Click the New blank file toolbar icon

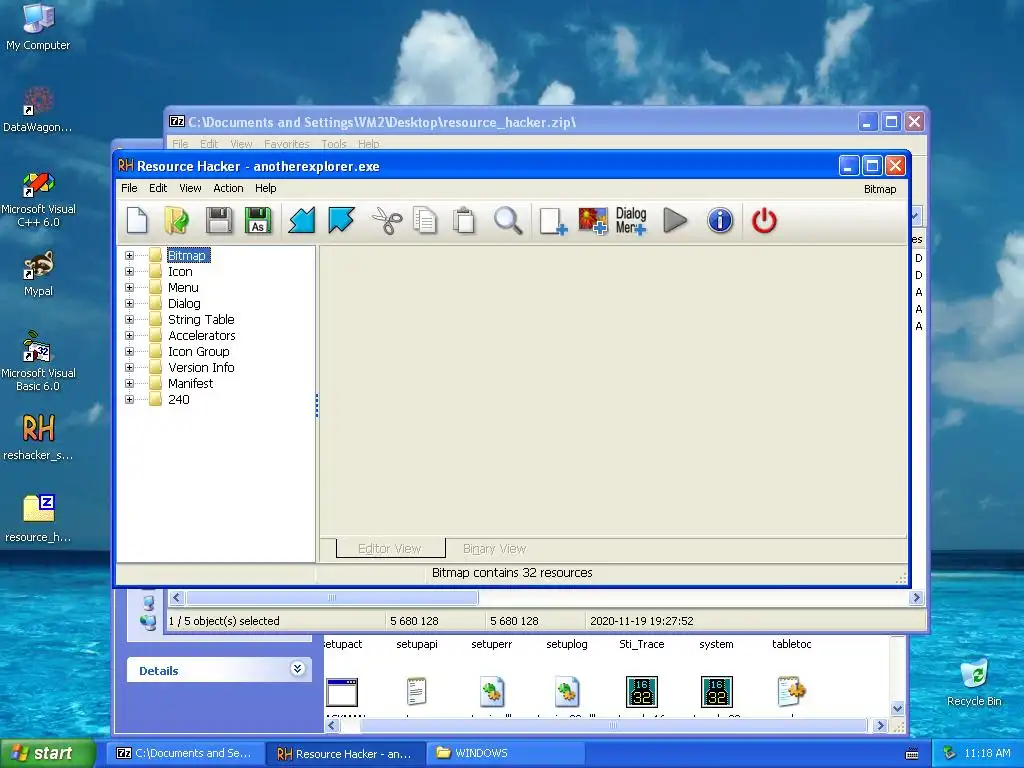[137, 221]
